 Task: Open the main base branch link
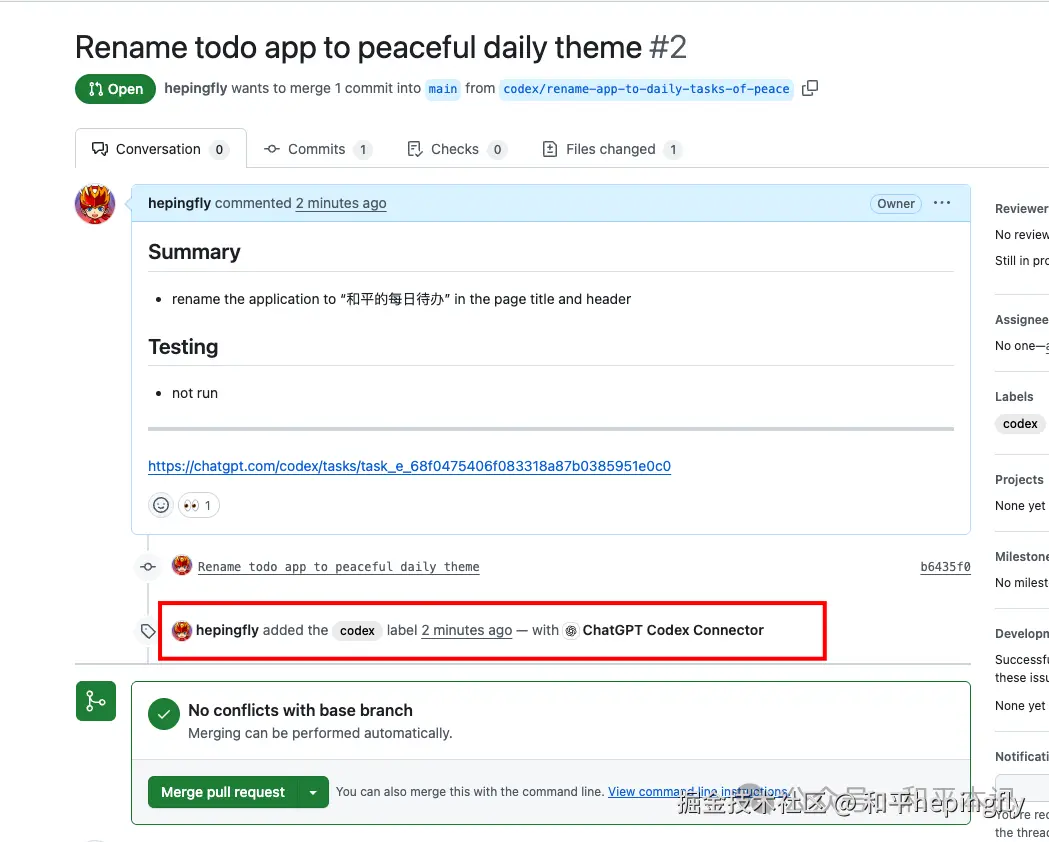443,89
